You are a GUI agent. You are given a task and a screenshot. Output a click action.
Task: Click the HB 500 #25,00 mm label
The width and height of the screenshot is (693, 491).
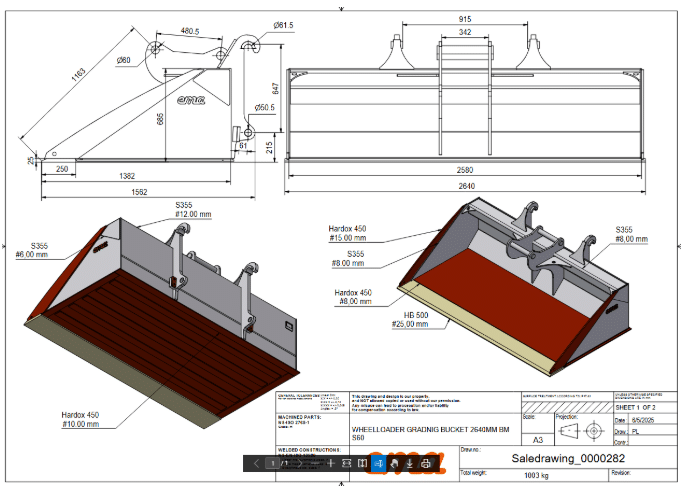pos(410,320)
